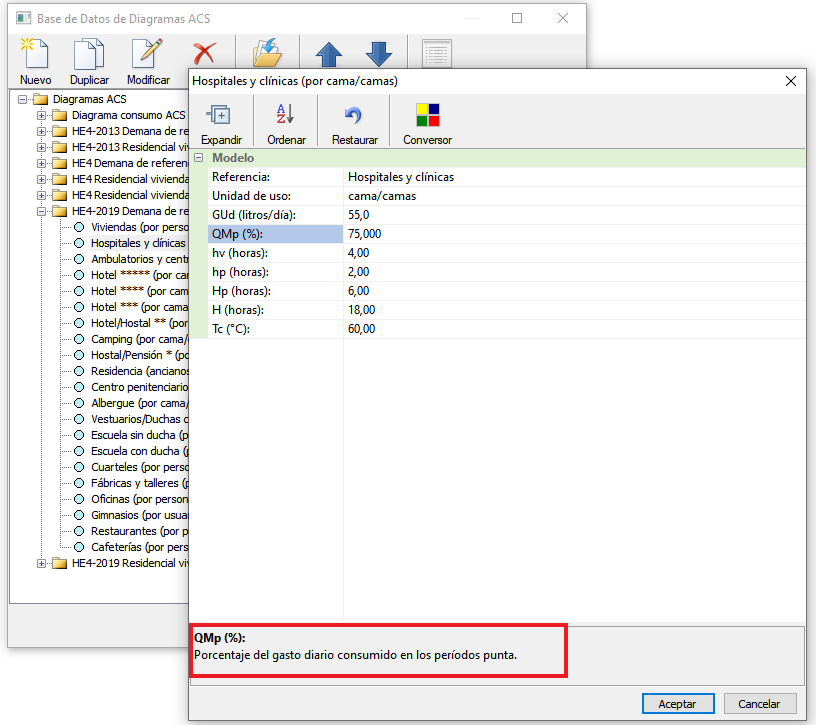The image size is (816, 725).
Task: Click the red X delete icon
Action: tap(204, 54)
